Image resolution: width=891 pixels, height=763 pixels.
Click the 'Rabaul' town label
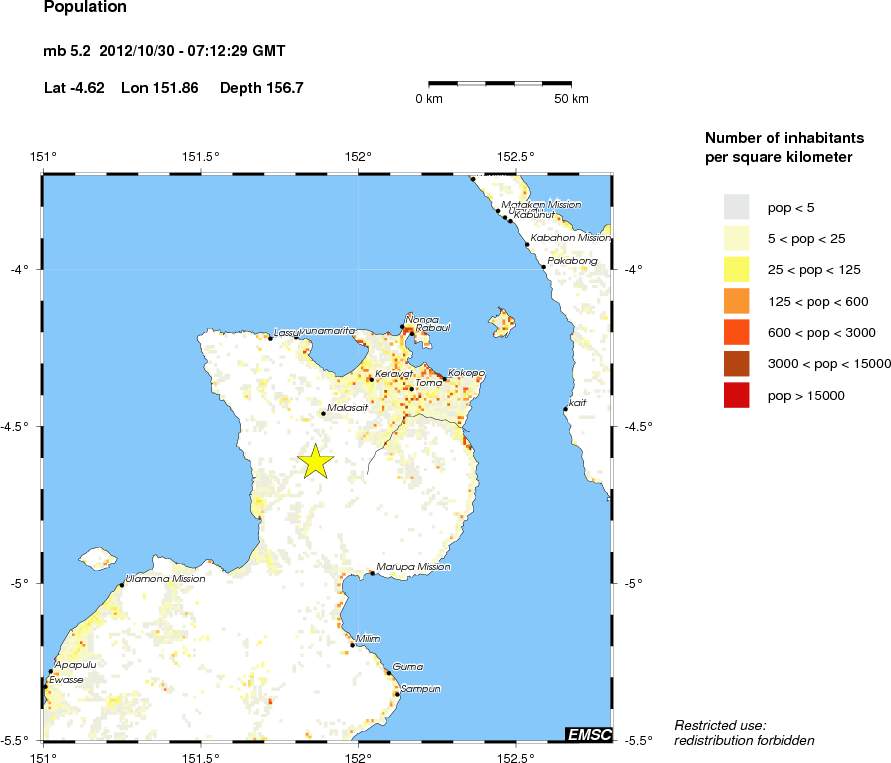[x=433, y=328]
